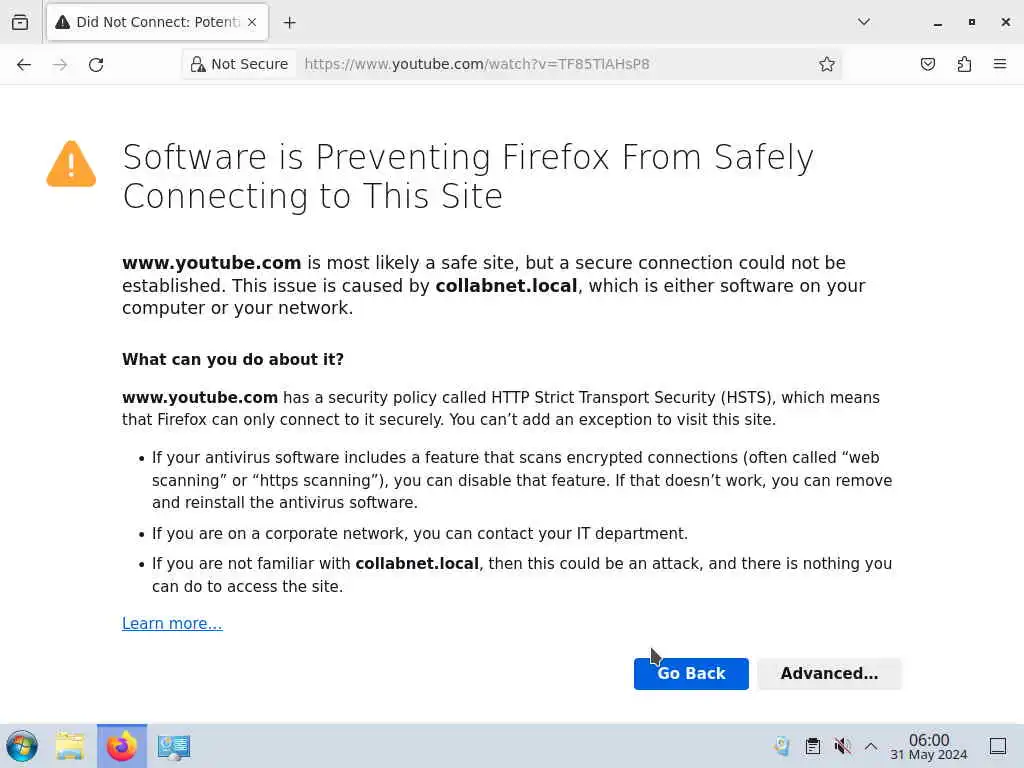The width and height of the screenshot is (1024, 768).
Task: Open the Extensions puzzle icon
Action: tap(964, 64)
